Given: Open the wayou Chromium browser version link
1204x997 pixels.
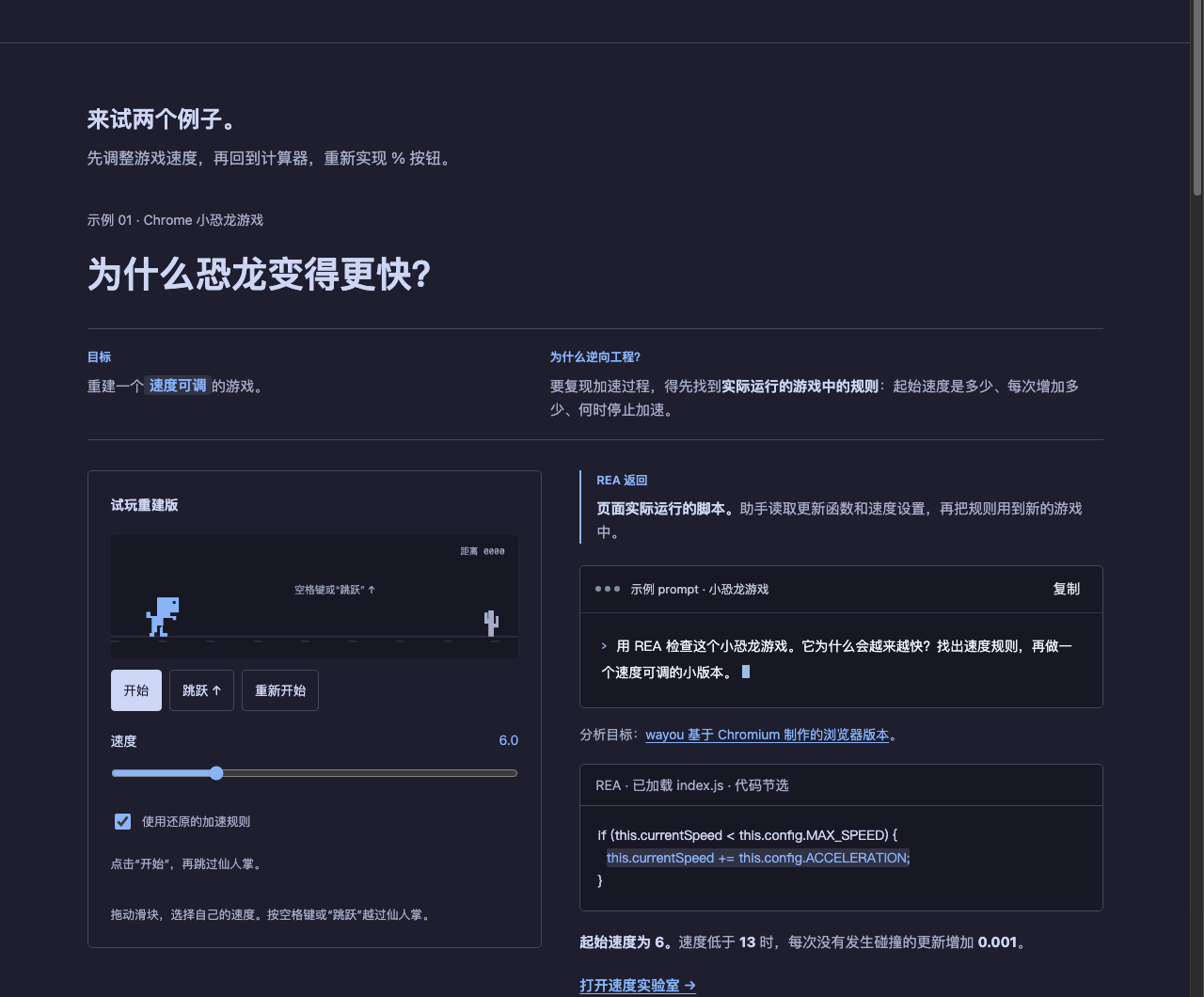Looking at the screenshot, I should pyautogui.click(x=767, y=735).
